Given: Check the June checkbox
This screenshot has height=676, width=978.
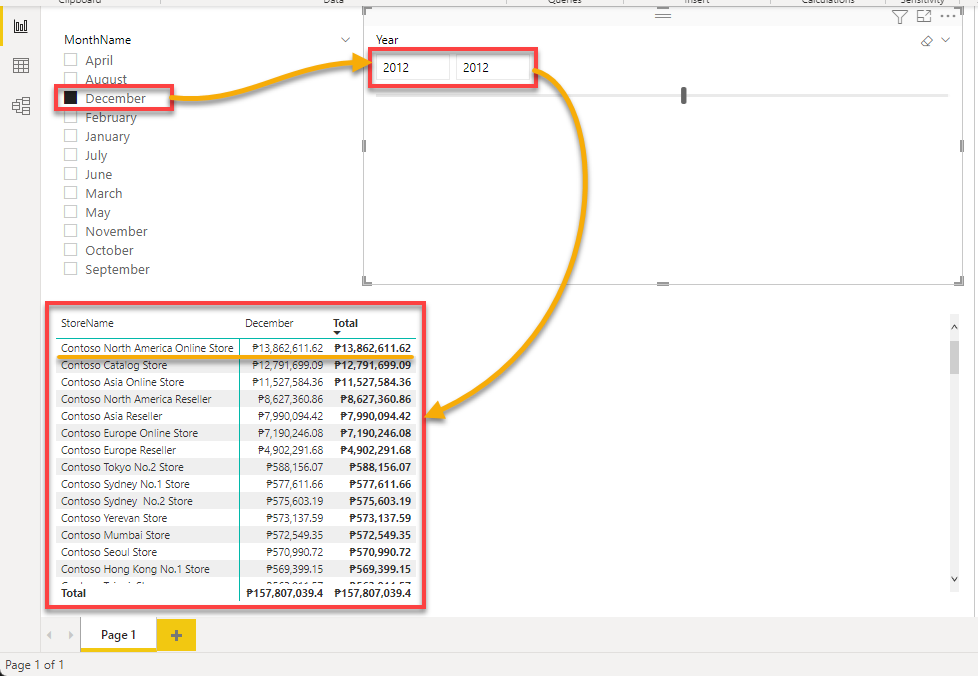Looking at the screenshot, I should (70, 174).
